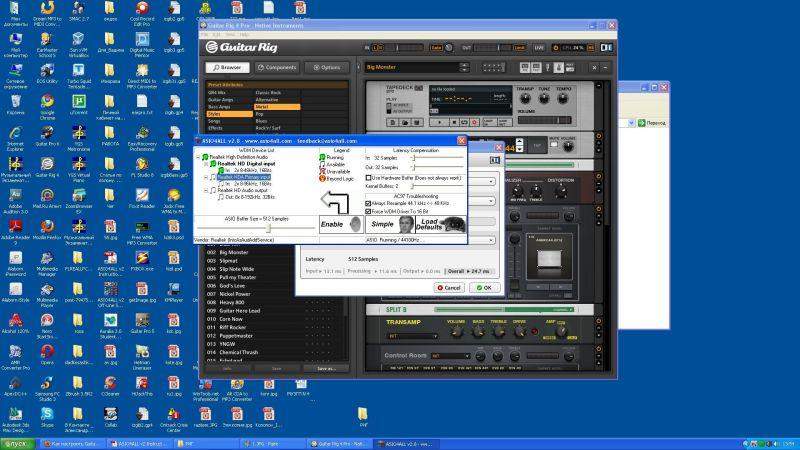800x450 pixels.
Task: Select the Styles preset attribute
Action: point(229,114)
